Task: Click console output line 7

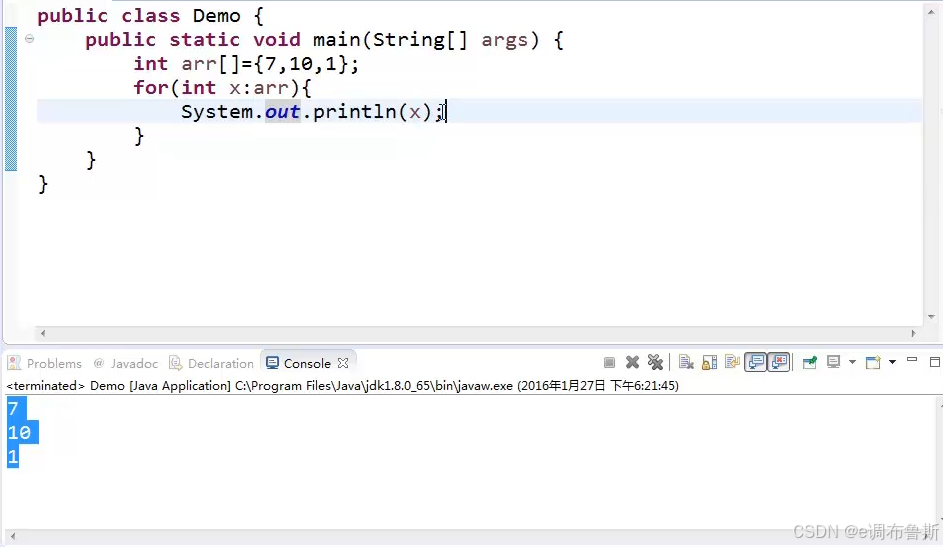Action: [x=13, y=409]
